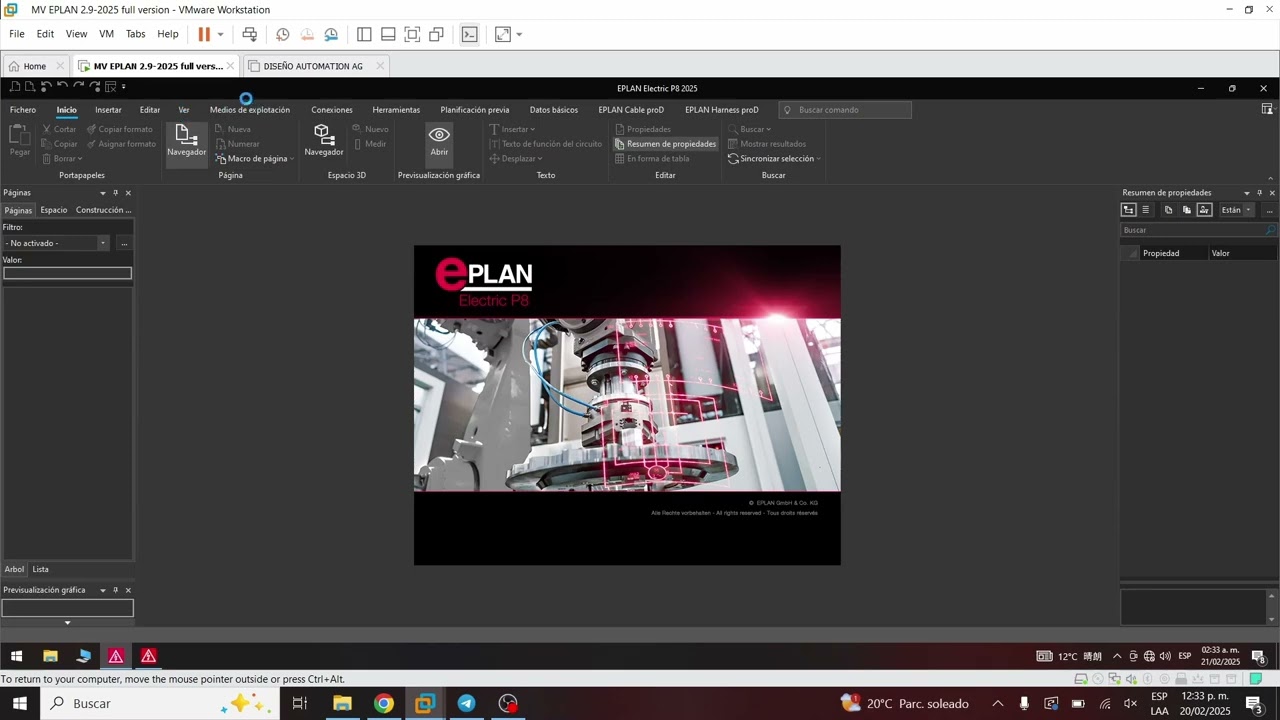Click the paste icon in Resumen de propiedades toolbar
1280x720 pixels.
[1186, 210]
